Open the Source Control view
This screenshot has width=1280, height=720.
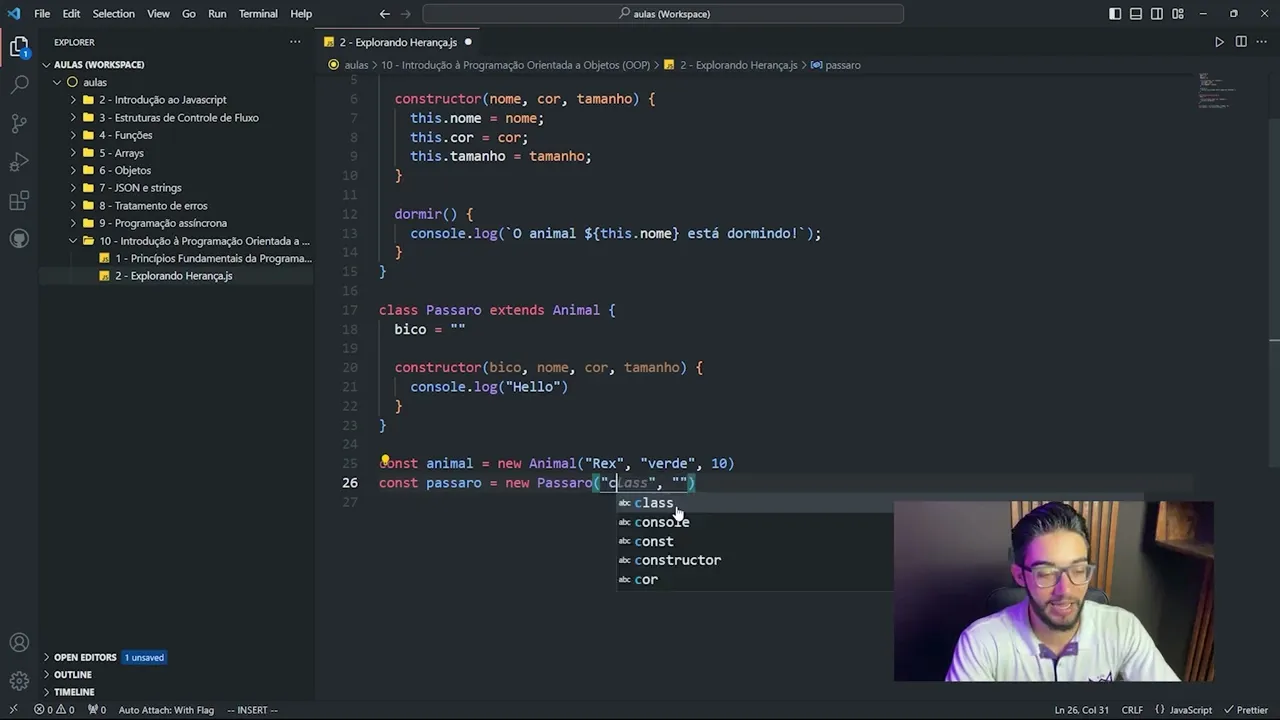tap(19, 124)
